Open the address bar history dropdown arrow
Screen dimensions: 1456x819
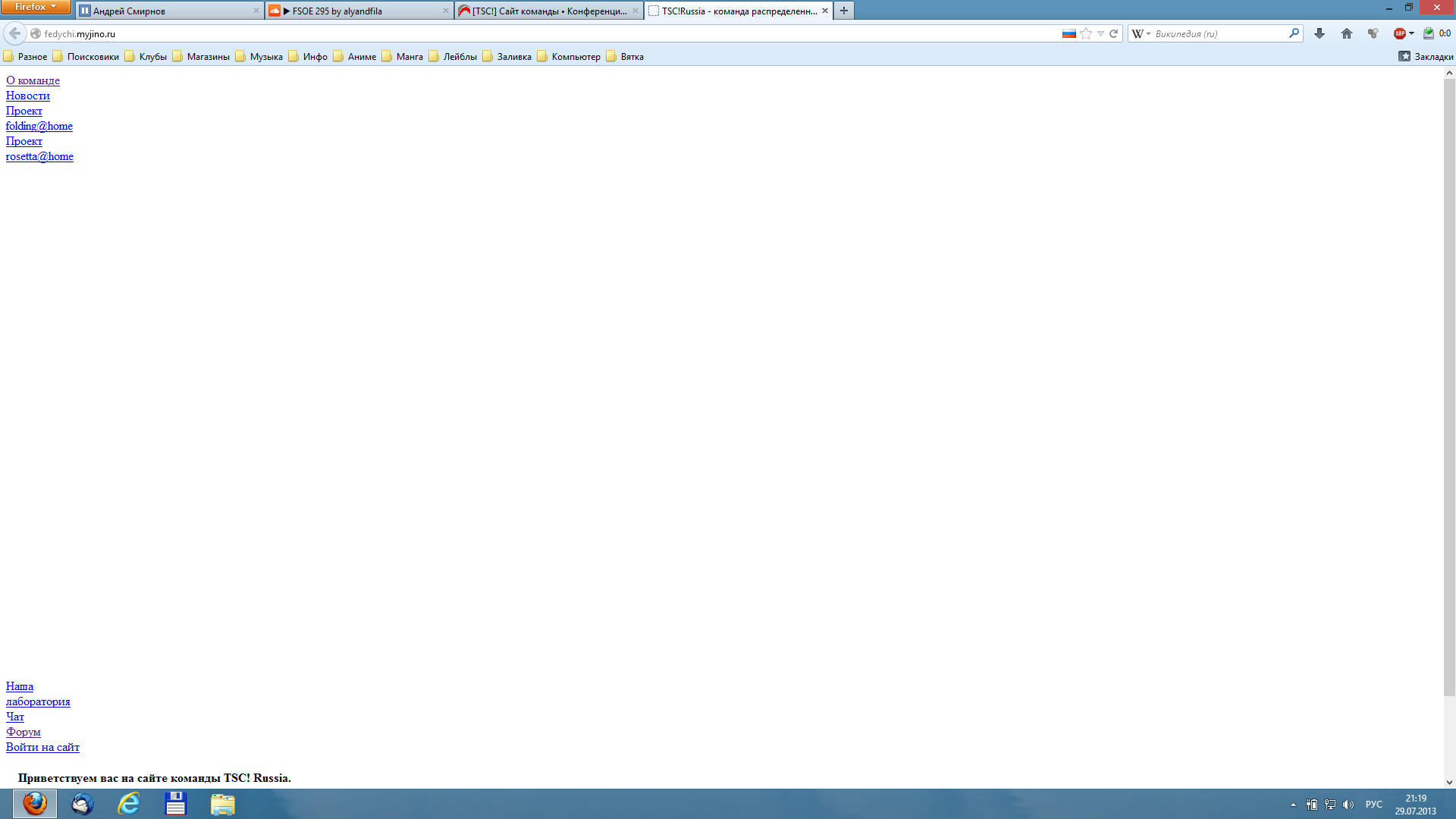1100,33
